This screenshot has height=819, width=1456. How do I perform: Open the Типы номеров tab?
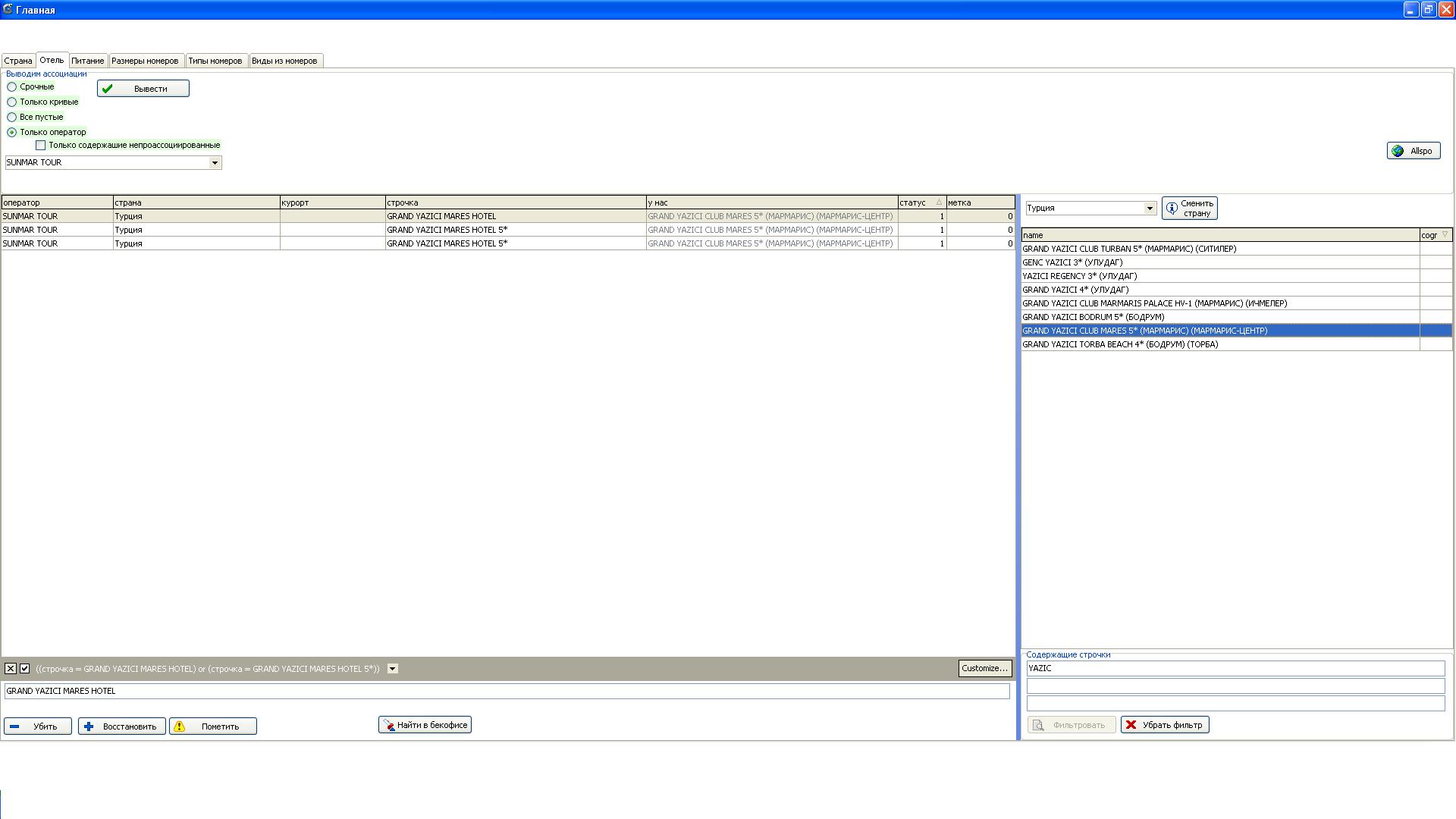[215, 61]
